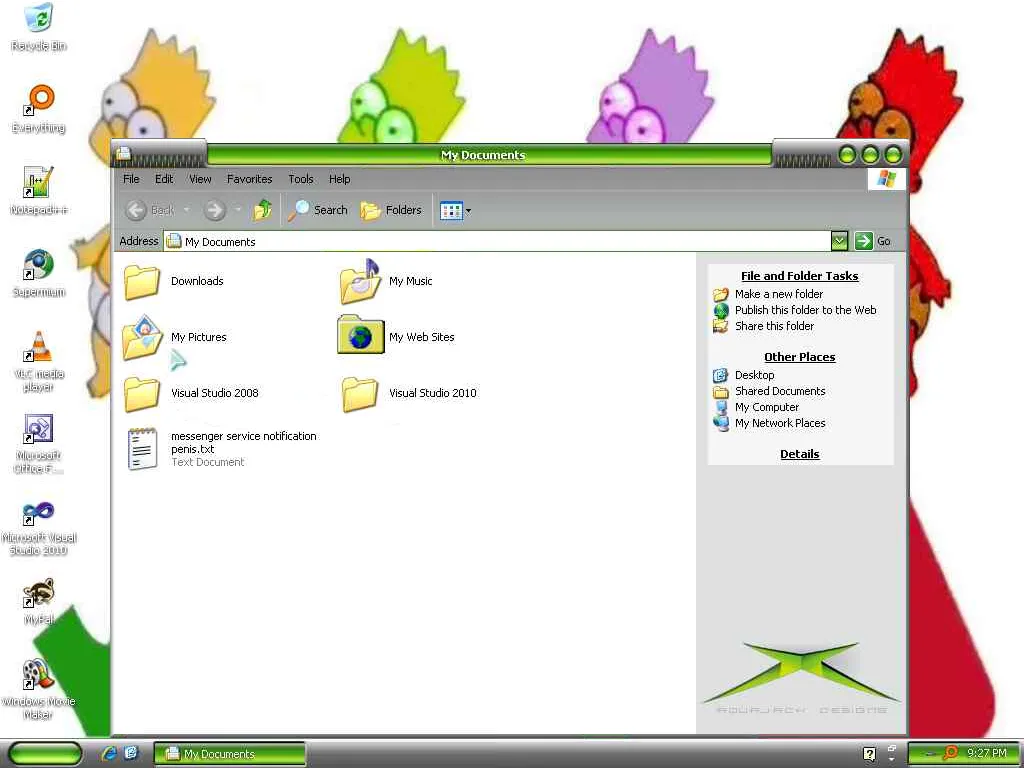Click inside the Address field
The height and width of the screenshot is (768, 1024).
(498, 242)
